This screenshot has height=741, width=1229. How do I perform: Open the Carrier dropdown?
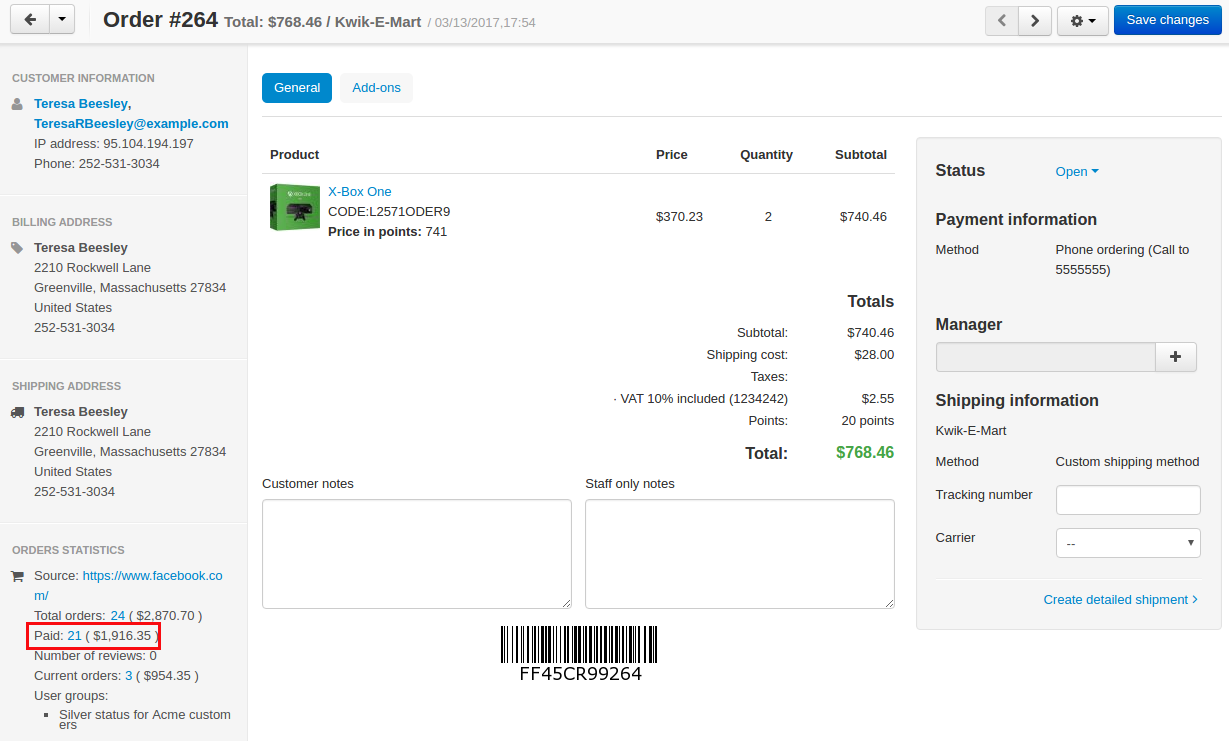click(1128, 543)
